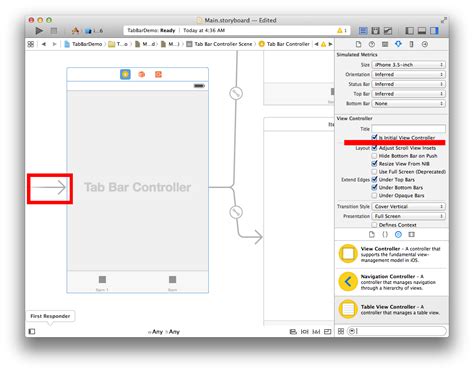The image size is (474, 372).
Task: Toggle Under Top Bars checkbox
Action: tap(374, 179)
